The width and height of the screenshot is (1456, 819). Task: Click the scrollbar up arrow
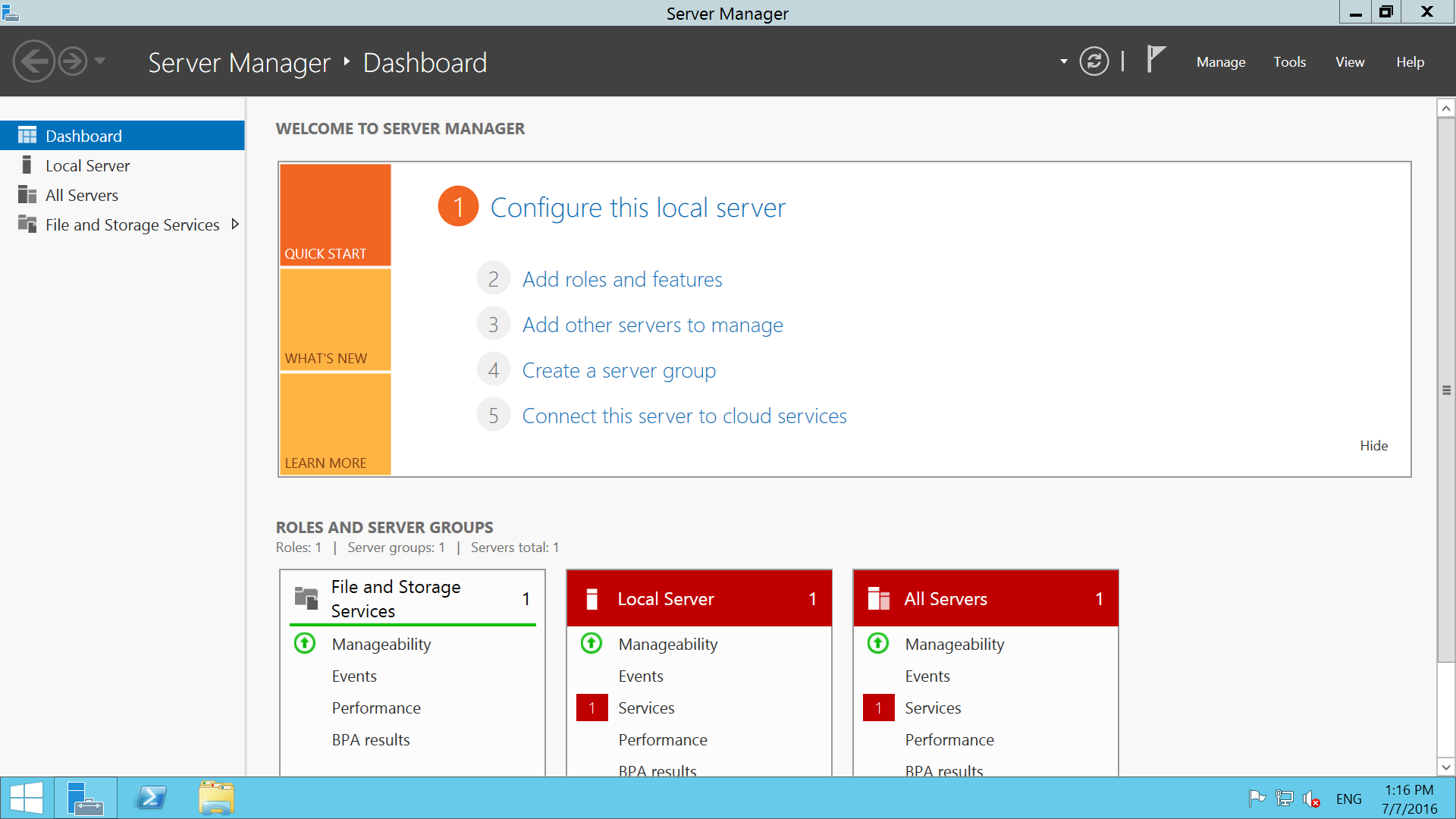pos(1446,108)
